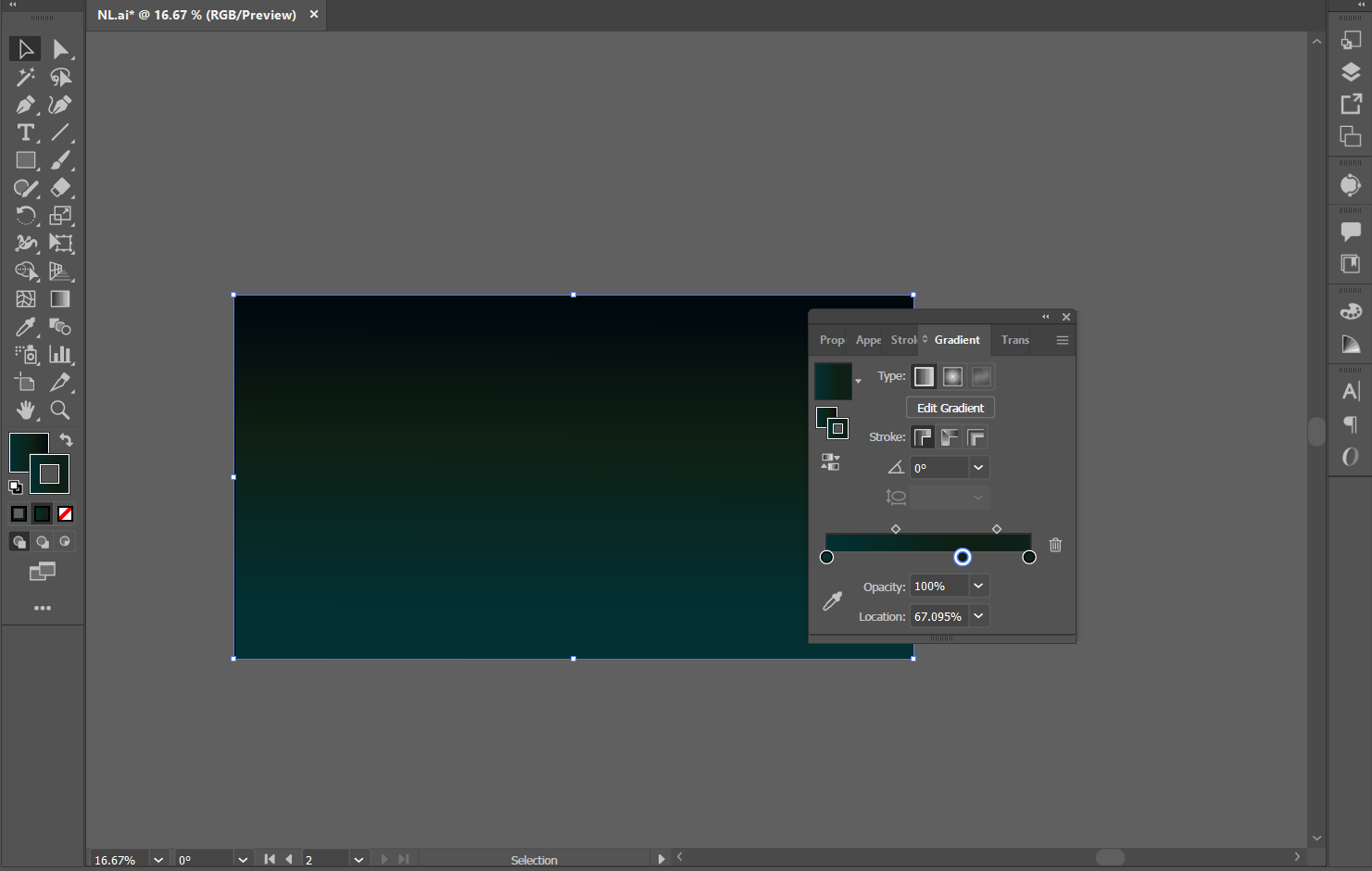Close the NL.ai document tab
Screen dimensions: 1372x871
[x=314, y=15]
